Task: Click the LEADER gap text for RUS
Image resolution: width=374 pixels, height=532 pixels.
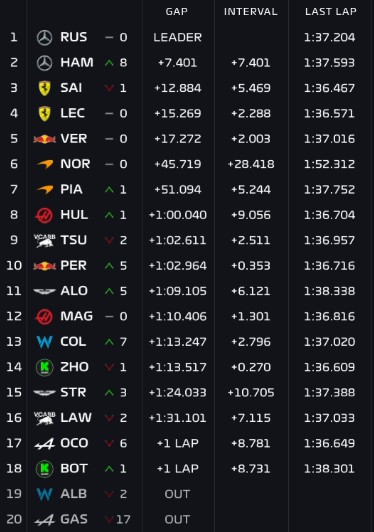Action: pyautogui.click(x=177, y=37)
